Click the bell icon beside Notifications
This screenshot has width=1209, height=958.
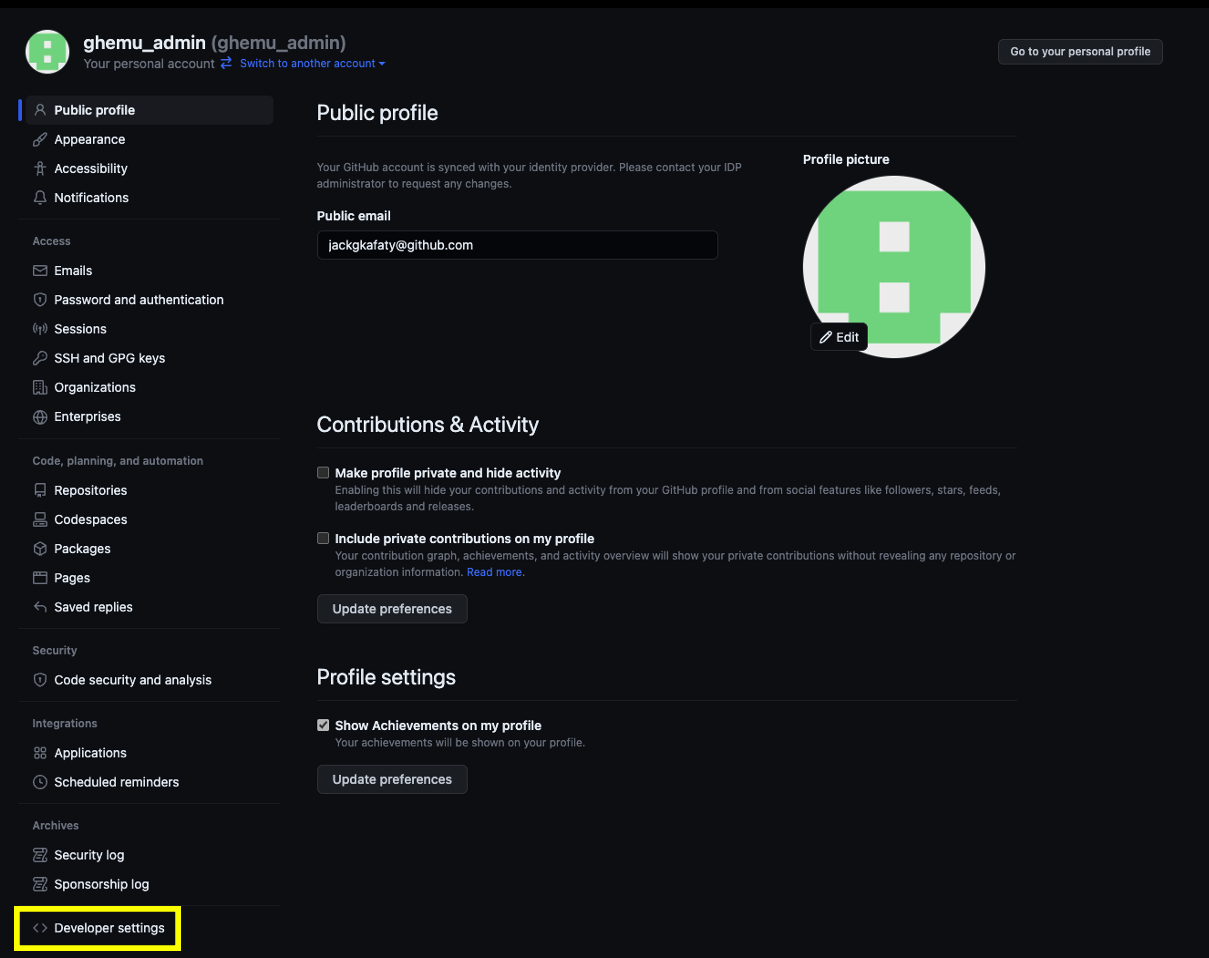point(40,197)
